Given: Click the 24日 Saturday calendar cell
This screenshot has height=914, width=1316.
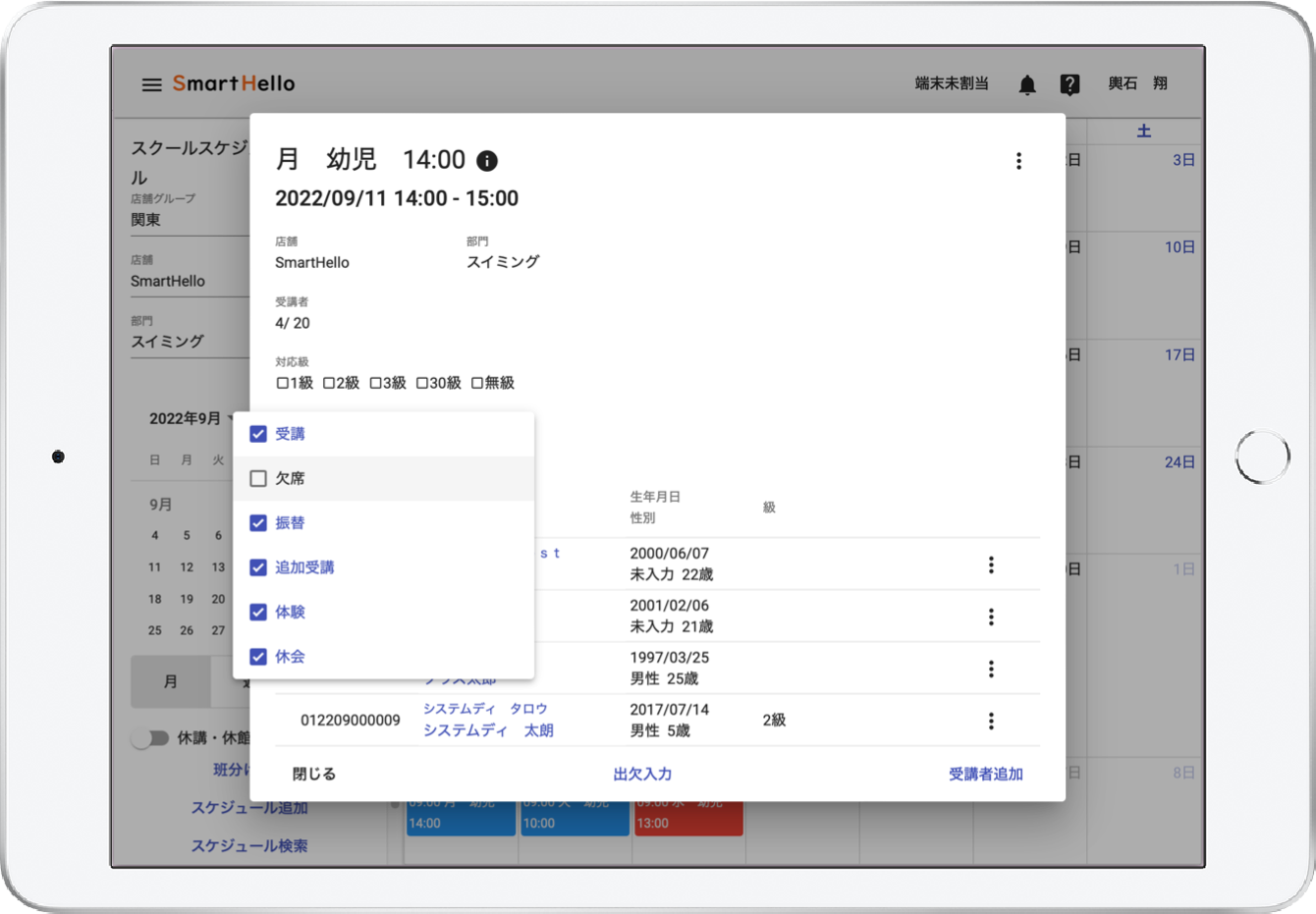Looking at the screenshot, I should point(1144,501).
